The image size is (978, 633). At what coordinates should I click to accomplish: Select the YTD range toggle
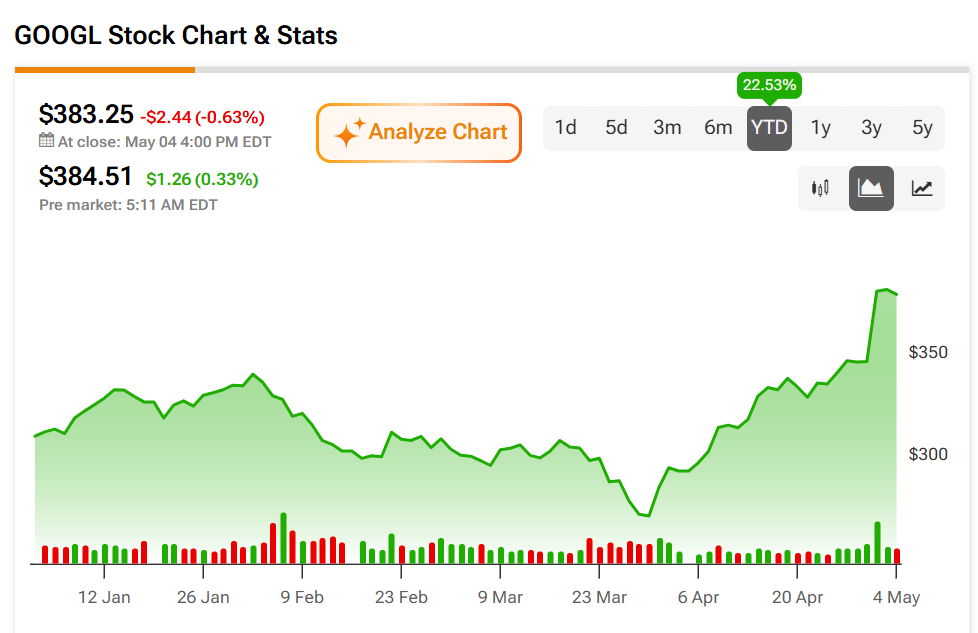[x=769, y=128]
